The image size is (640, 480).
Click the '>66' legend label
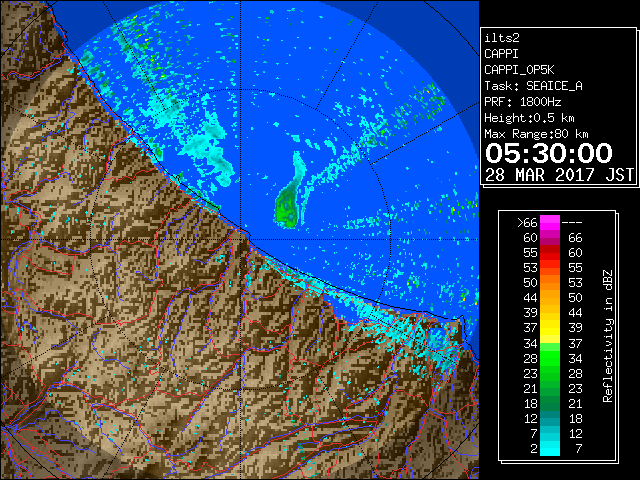tap(527, 223)
